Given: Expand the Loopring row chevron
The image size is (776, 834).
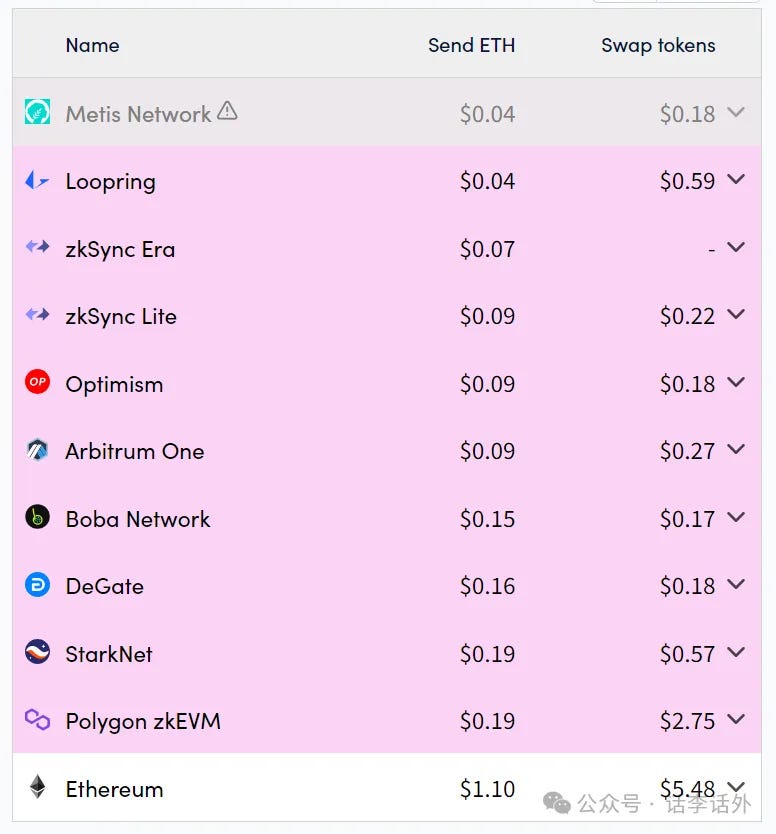Looking at the screenshot, I should click(x=736, y=180).
